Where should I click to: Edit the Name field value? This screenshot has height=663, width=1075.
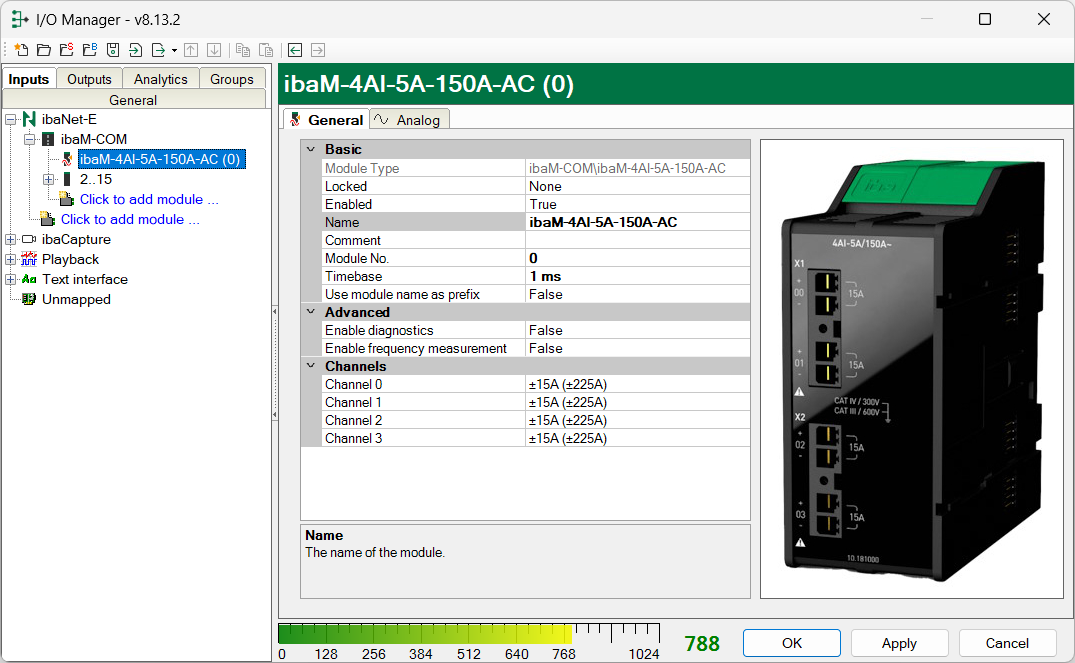coord(637,222)
